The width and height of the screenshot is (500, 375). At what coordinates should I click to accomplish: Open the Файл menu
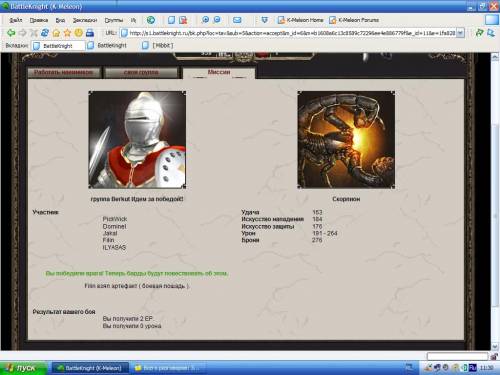(x=15, y=20)
